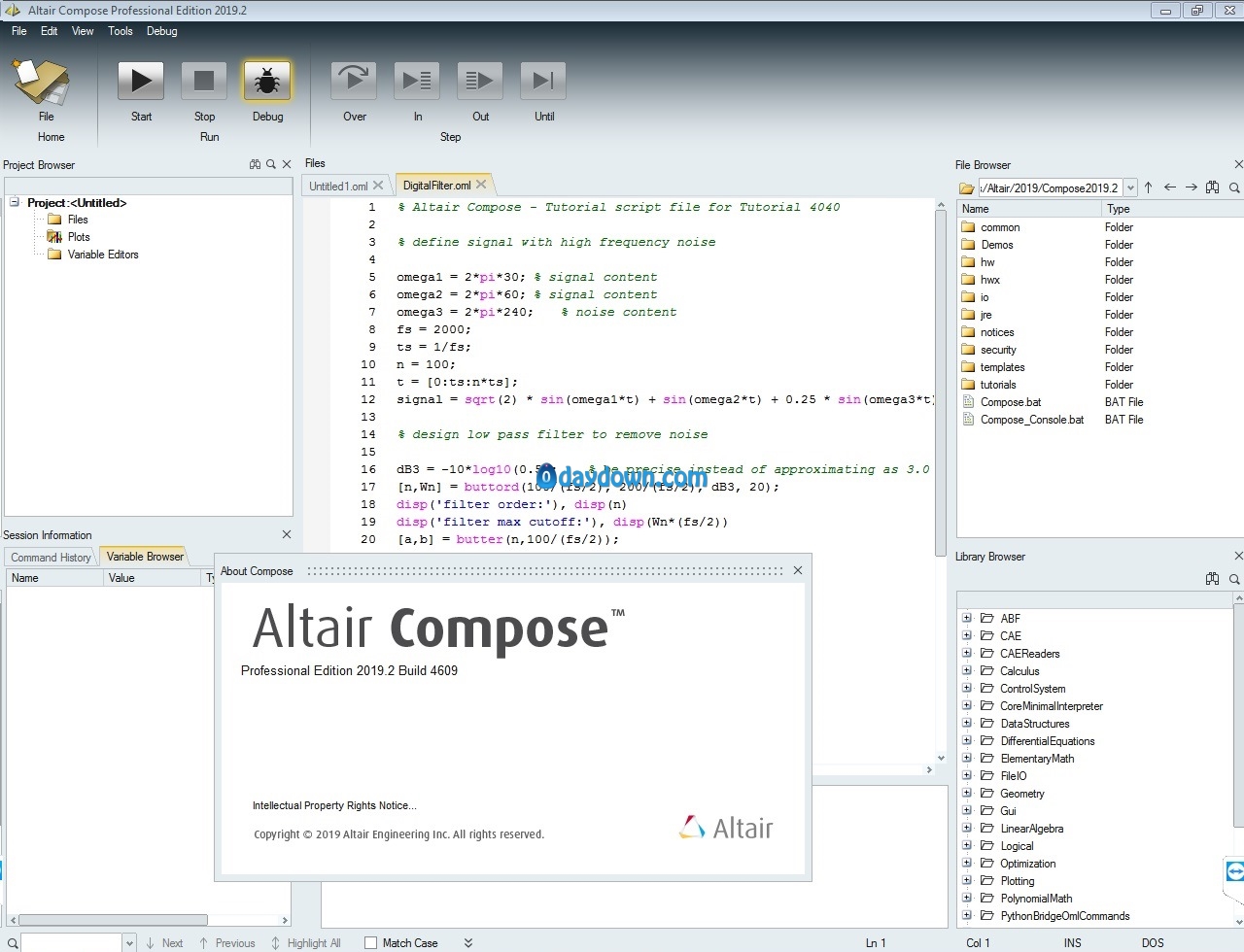Close the Untitled1.oml tab
Screen dimensions: 1244x952
click(x=378, y=185)
